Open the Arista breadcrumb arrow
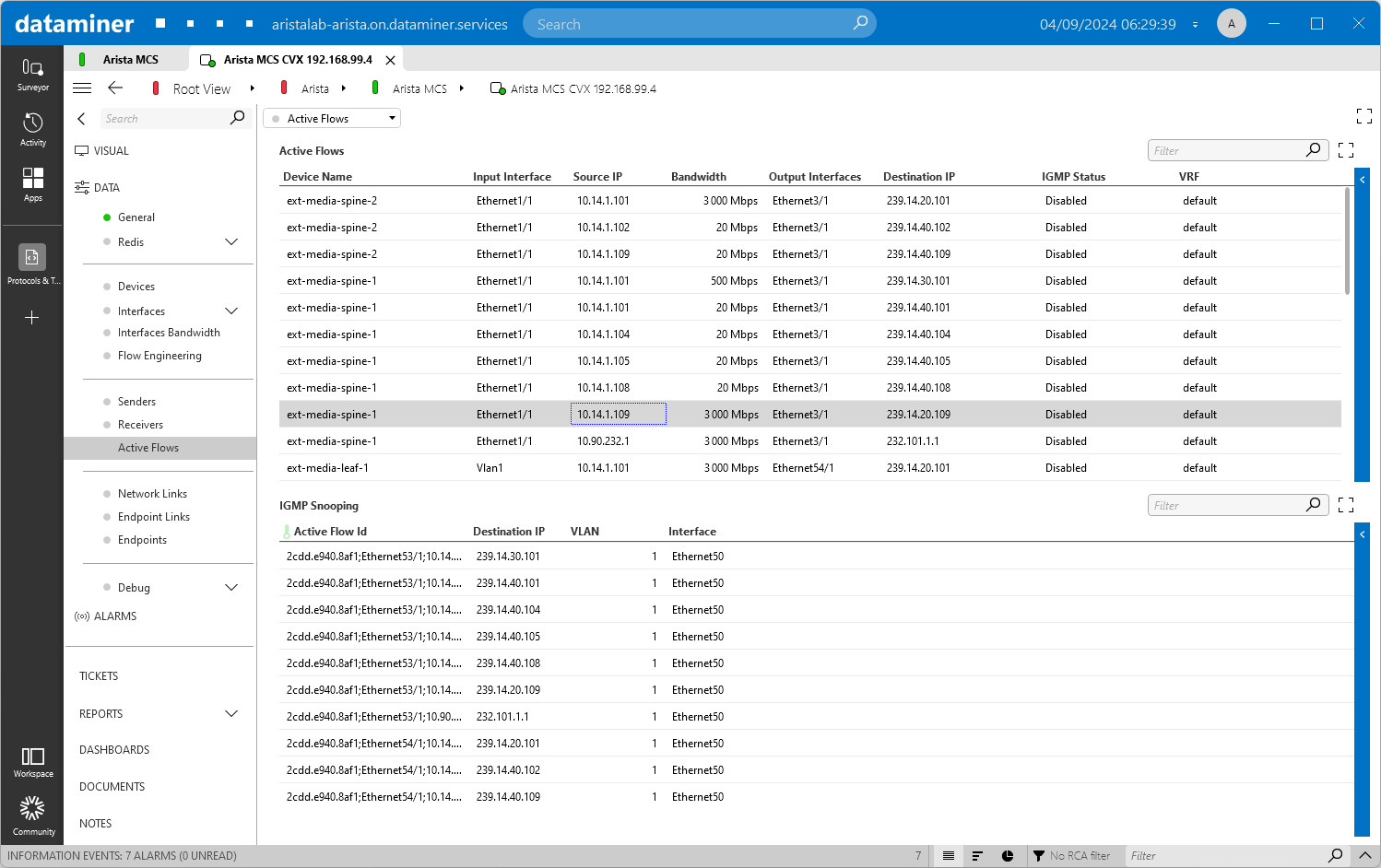The image size is (1381, 868). tap(344, 88)
